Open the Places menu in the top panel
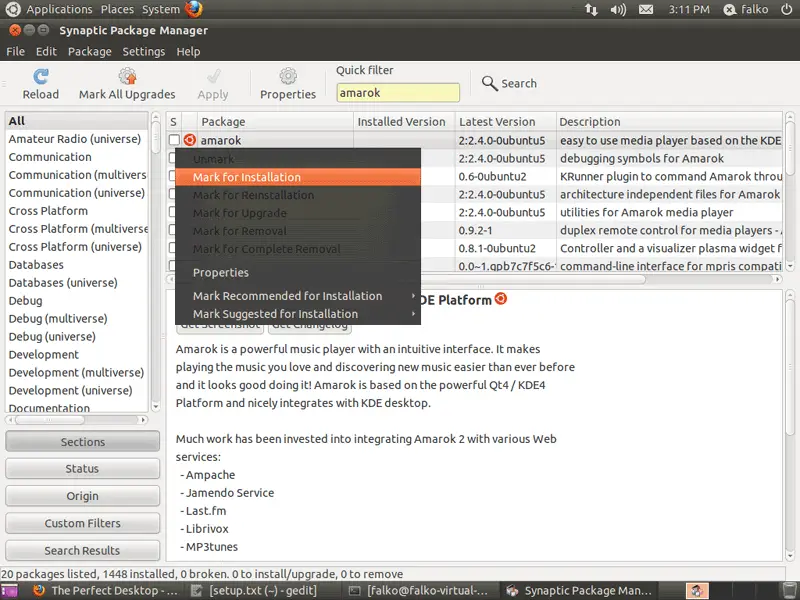This screenshot has width=800, height=600. (117, 9)
